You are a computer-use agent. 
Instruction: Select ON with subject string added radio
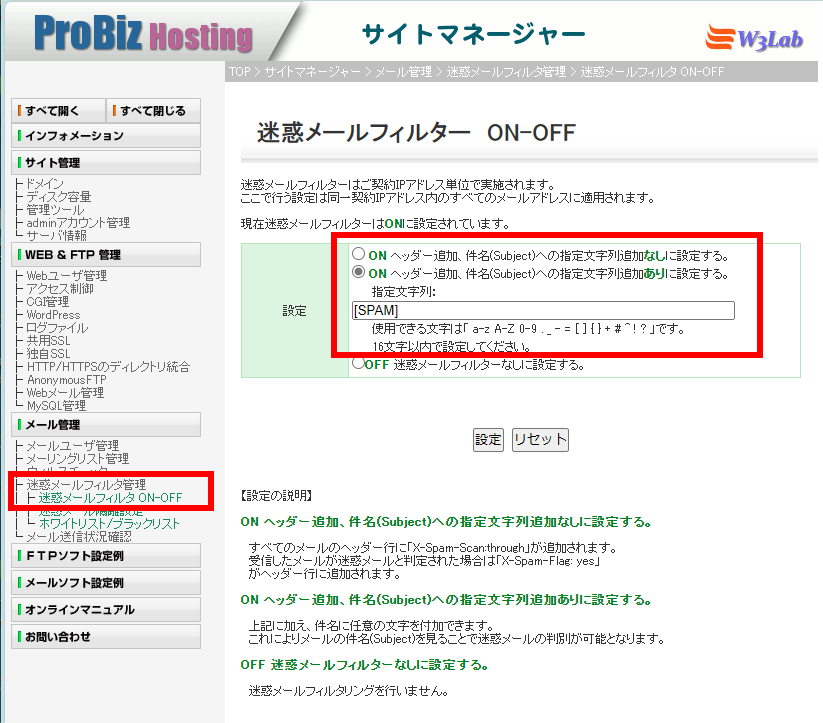[x=358, y=273]
